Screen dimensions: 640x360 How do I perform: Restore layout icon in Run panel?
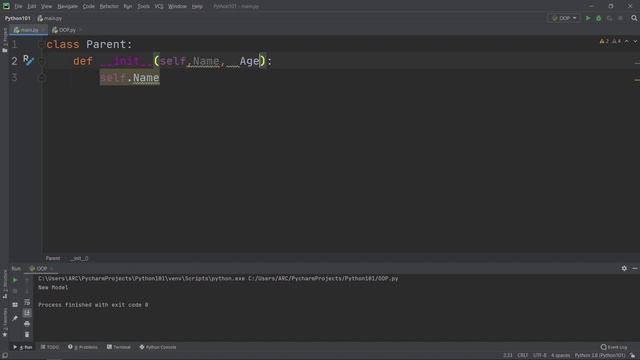[x=15, y=305]
